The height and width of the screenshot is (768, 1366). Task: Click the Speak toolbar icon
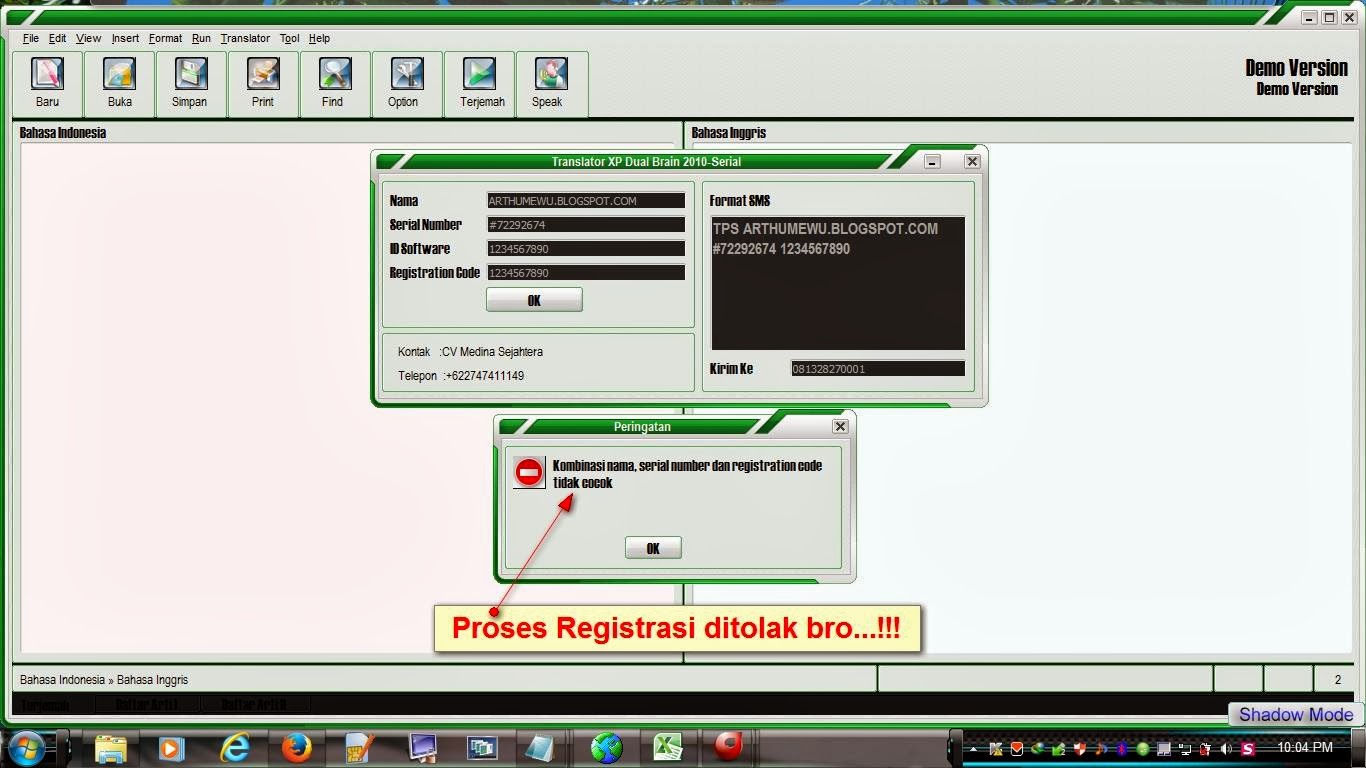coord(550,75)
